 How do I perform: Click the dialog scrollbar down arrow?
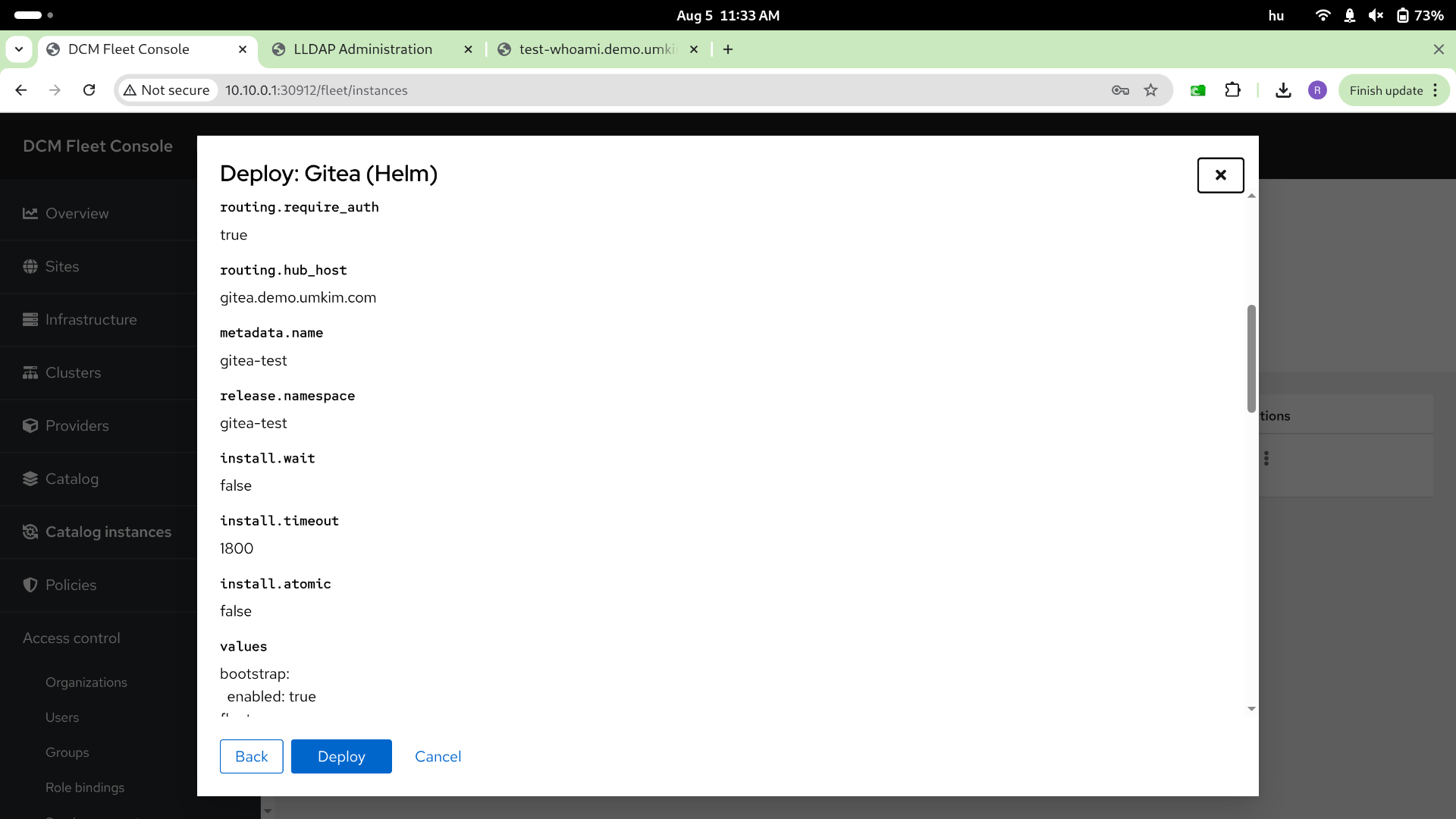click(1251, 709)
